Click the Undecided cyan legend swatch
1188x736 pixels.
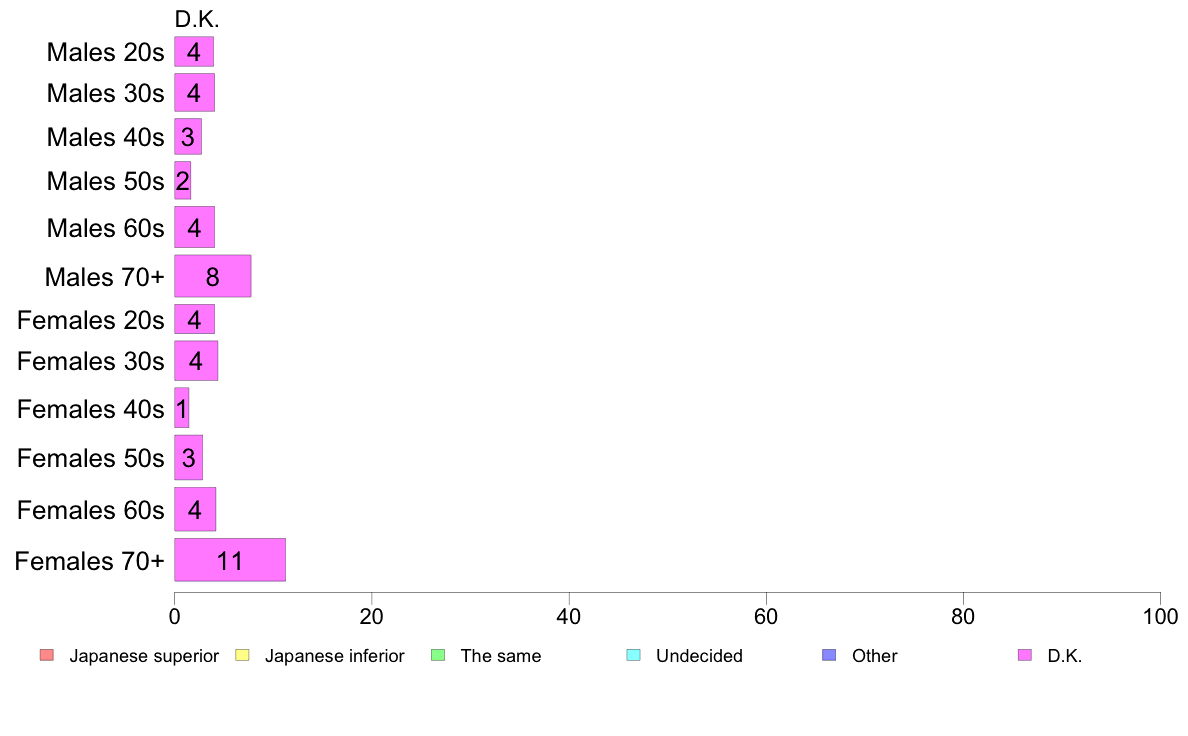point(633,655)
